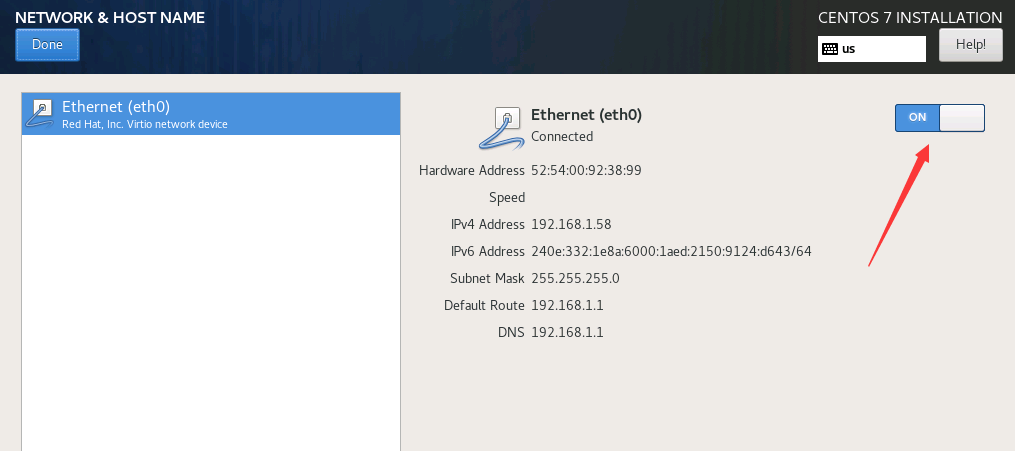This screenshot has height=451, width=1015.
Task: Click the keyboard layout icon
Action: click(829, 48)
